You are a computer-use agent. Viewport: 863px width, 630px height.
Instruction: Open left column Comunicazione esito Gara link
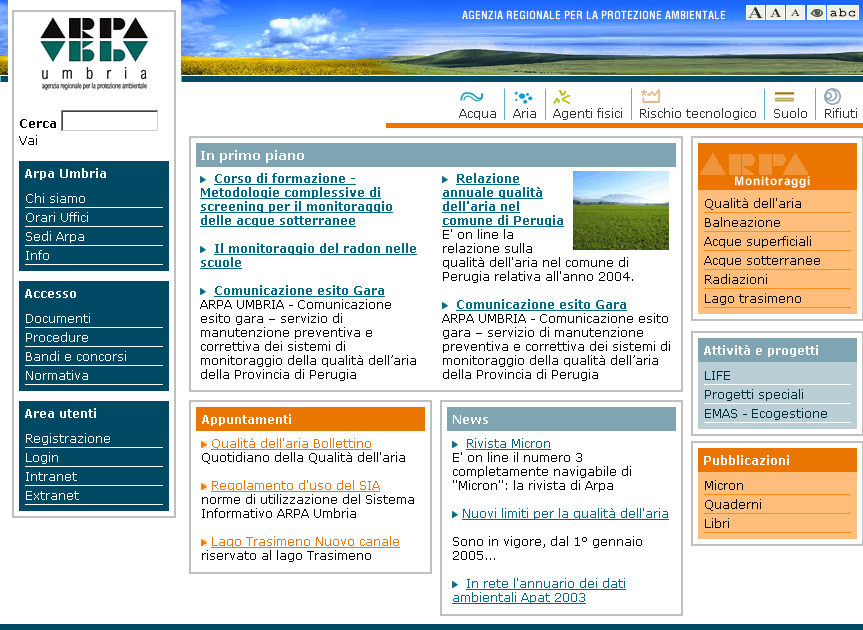299,290
